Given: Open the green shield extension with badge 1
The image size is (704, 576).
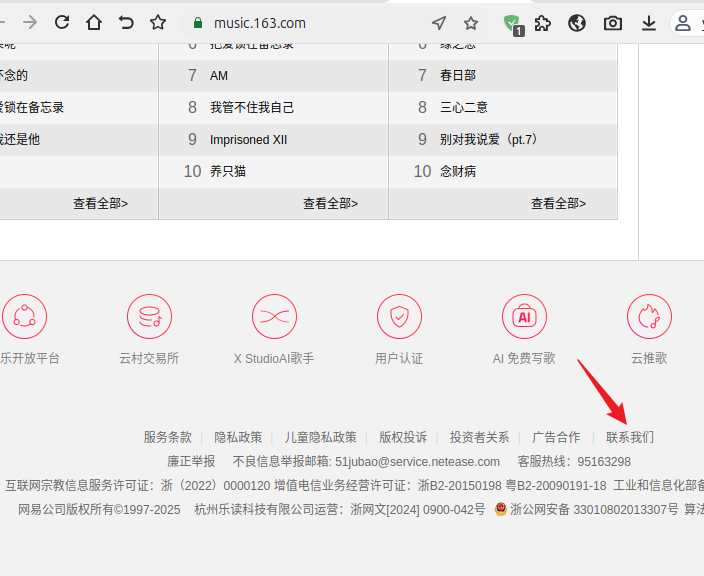Looking at the screenshot, I should point(513,24).
